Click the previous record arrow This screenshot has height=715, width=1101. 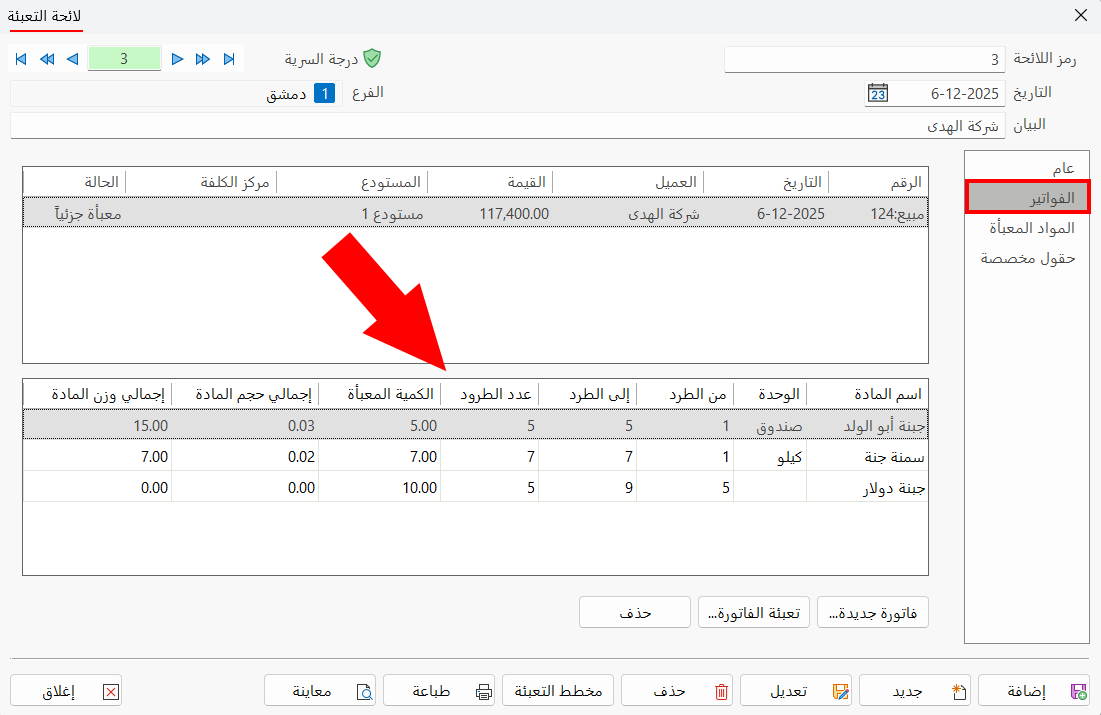click(71, 59)
